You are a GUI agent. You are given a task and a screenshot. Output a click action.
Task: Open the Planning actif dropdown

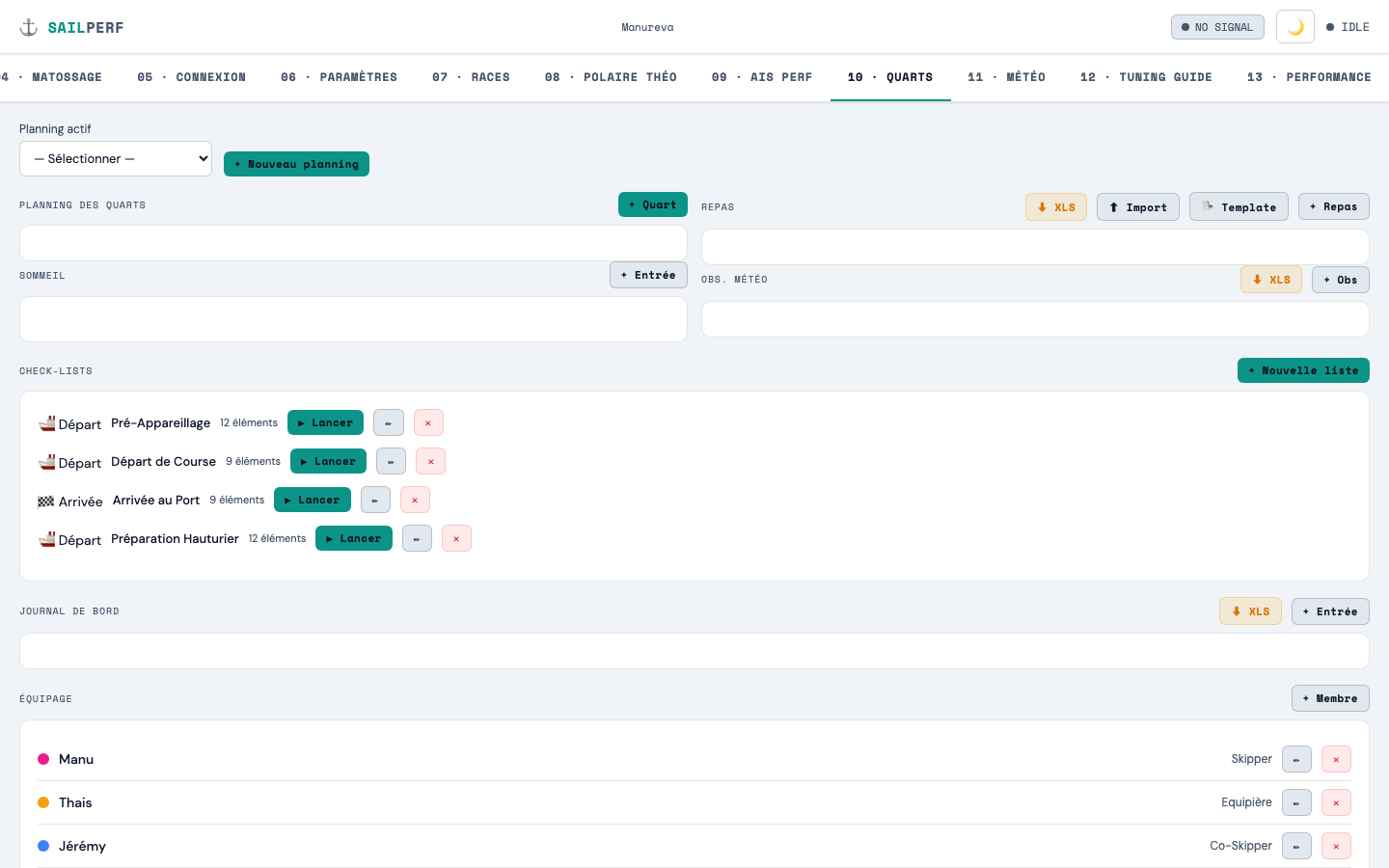pyautogui.click(x=116, y=159)
